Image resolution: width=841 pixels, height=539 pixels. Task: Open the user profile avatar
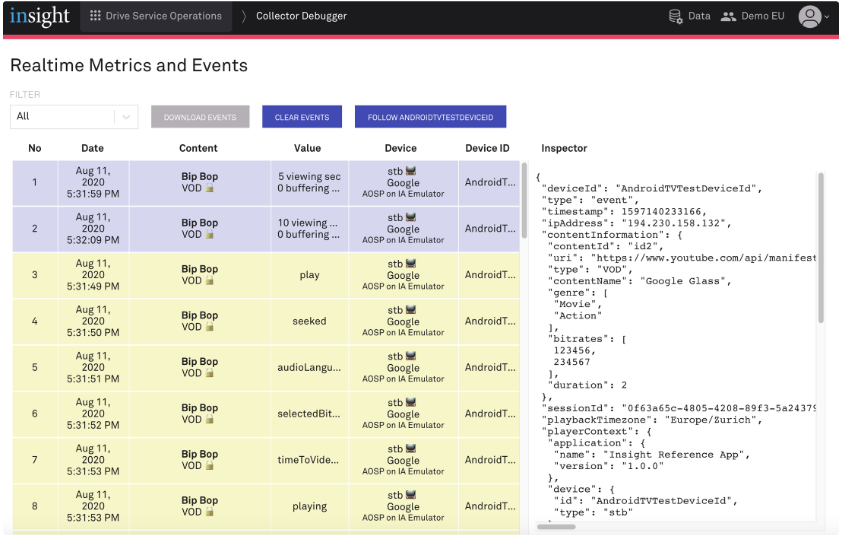coord(809,16)
